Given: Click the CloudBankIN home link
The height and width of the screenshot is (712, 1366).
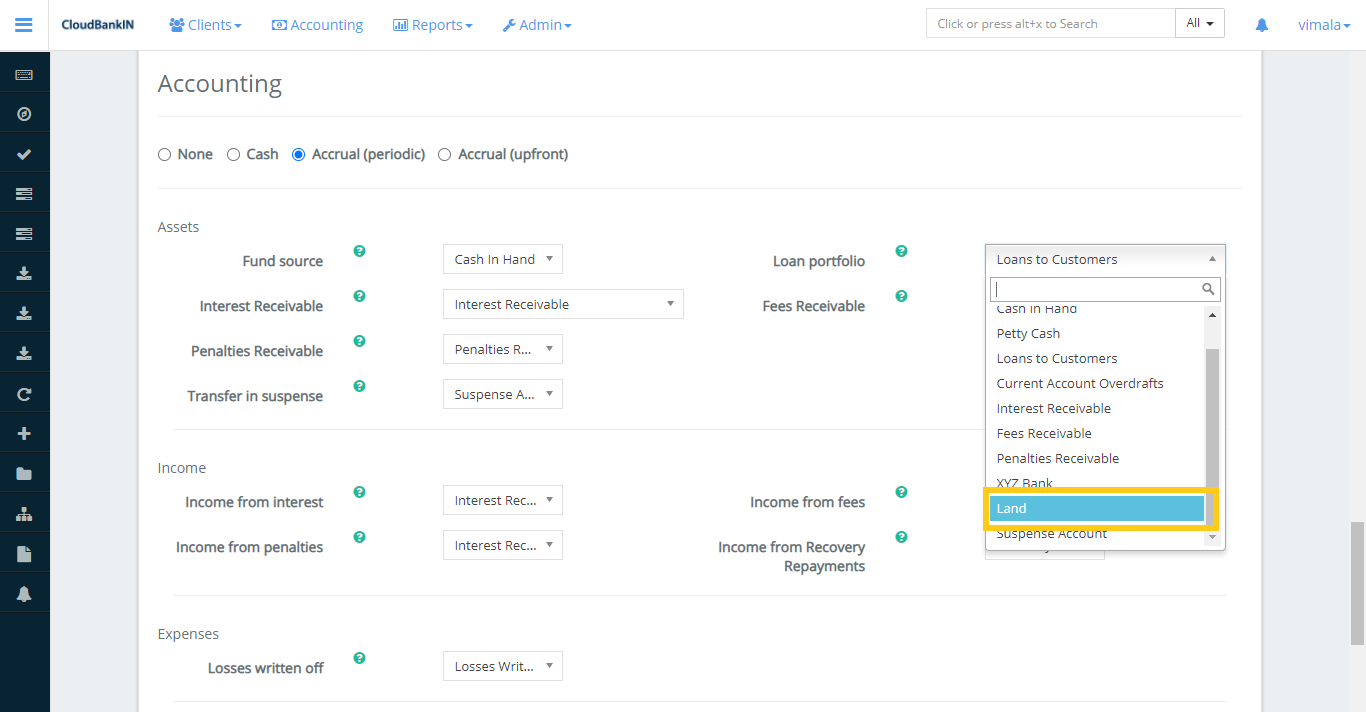Looking at the screenshot, I should [97, 24].
